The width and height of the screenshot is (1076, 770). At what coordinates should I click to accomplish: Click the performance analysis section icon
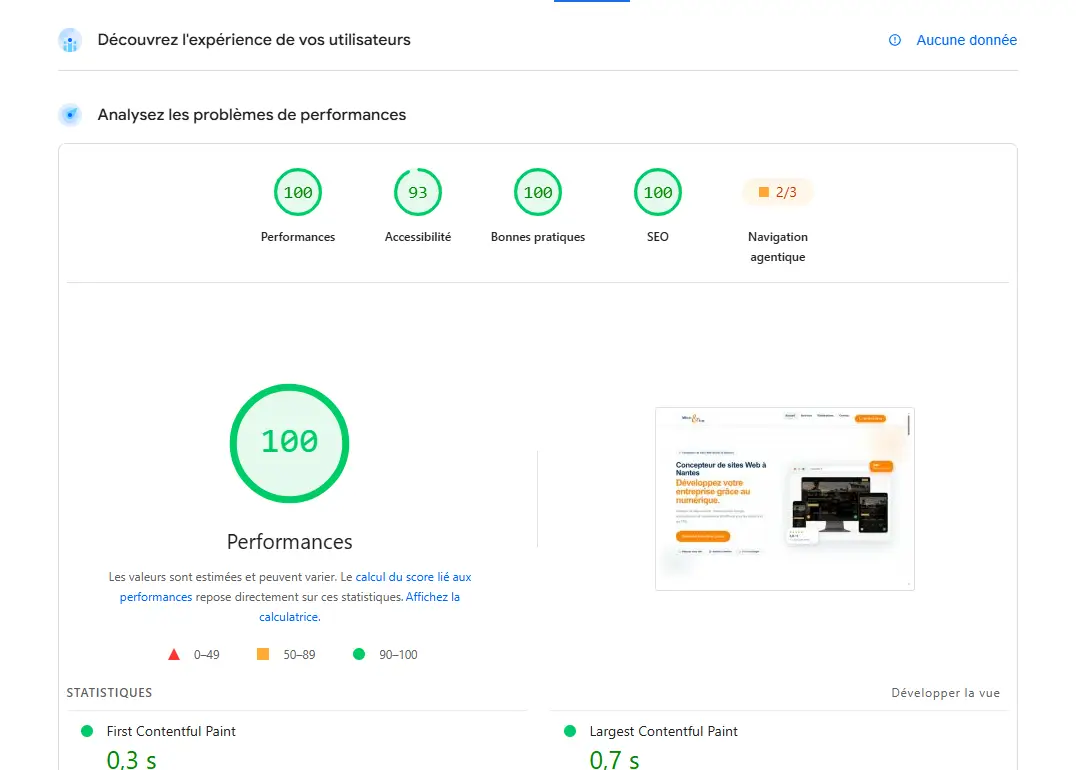coord(70,115)
